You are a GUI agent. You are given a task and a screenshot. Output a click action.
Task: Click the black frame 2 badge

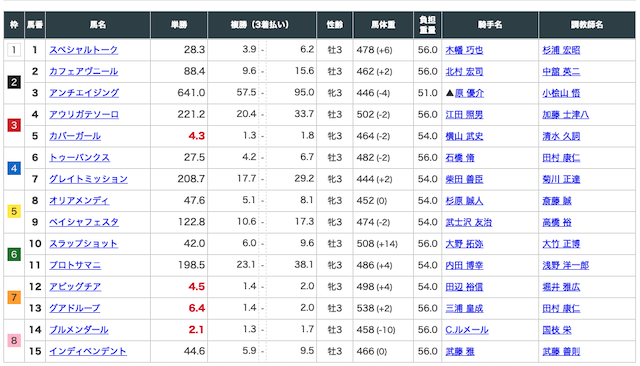pyautogui.click(x=14, y=82)
